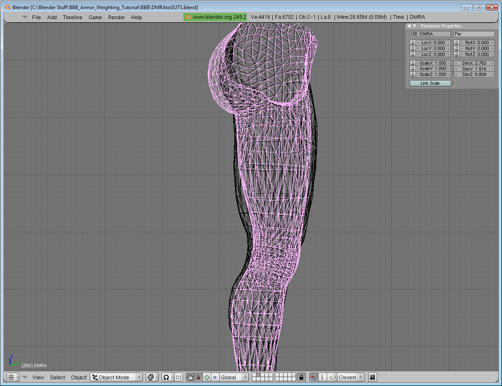
Task: Open the snap element selector
Action: [x=332, y=377]
